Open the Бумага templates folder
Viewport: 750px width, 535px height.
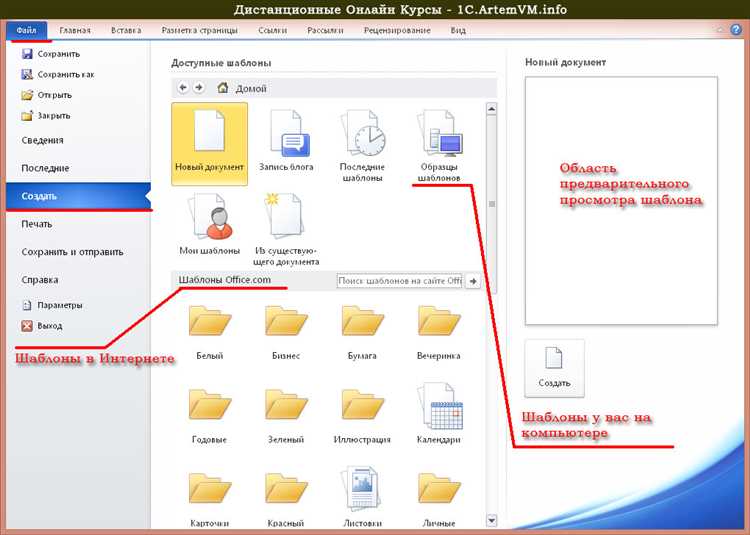coord(362,333)
